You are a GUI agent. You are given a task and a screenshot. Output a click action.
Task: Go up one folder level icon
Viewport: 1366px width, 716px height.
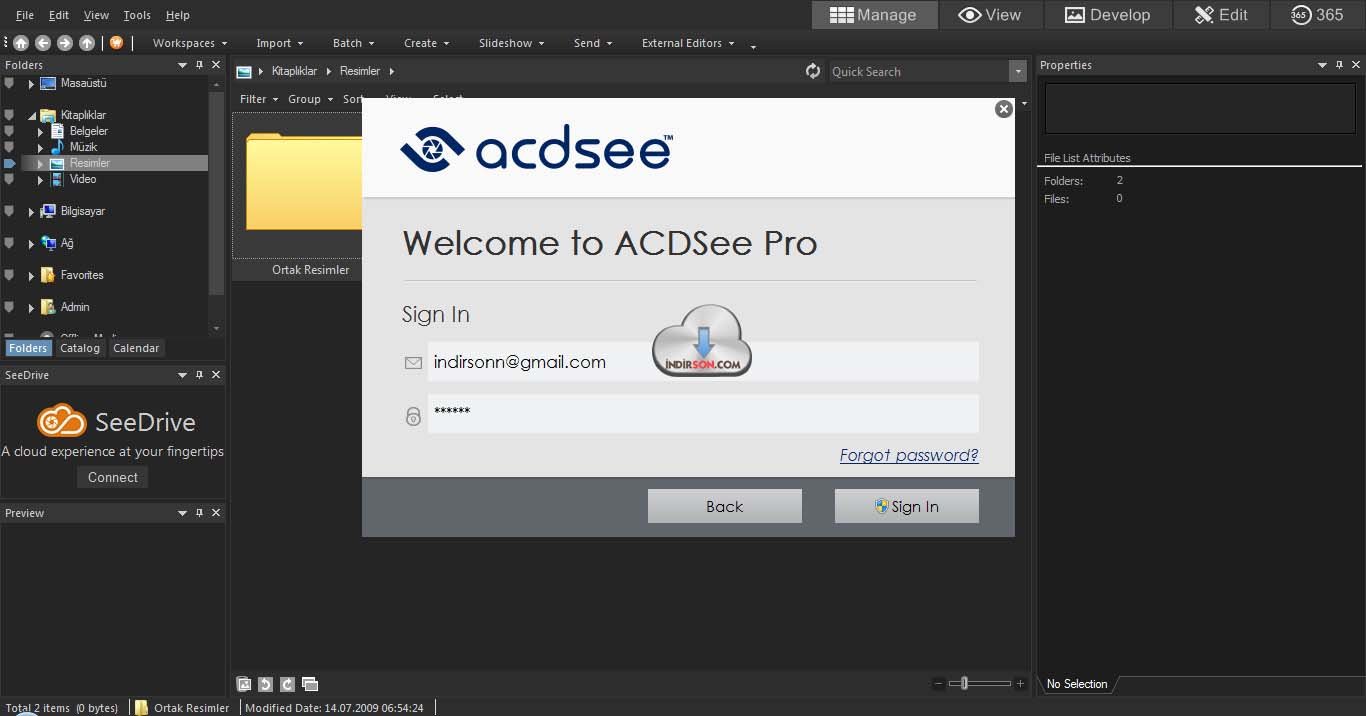pos(87,43)
